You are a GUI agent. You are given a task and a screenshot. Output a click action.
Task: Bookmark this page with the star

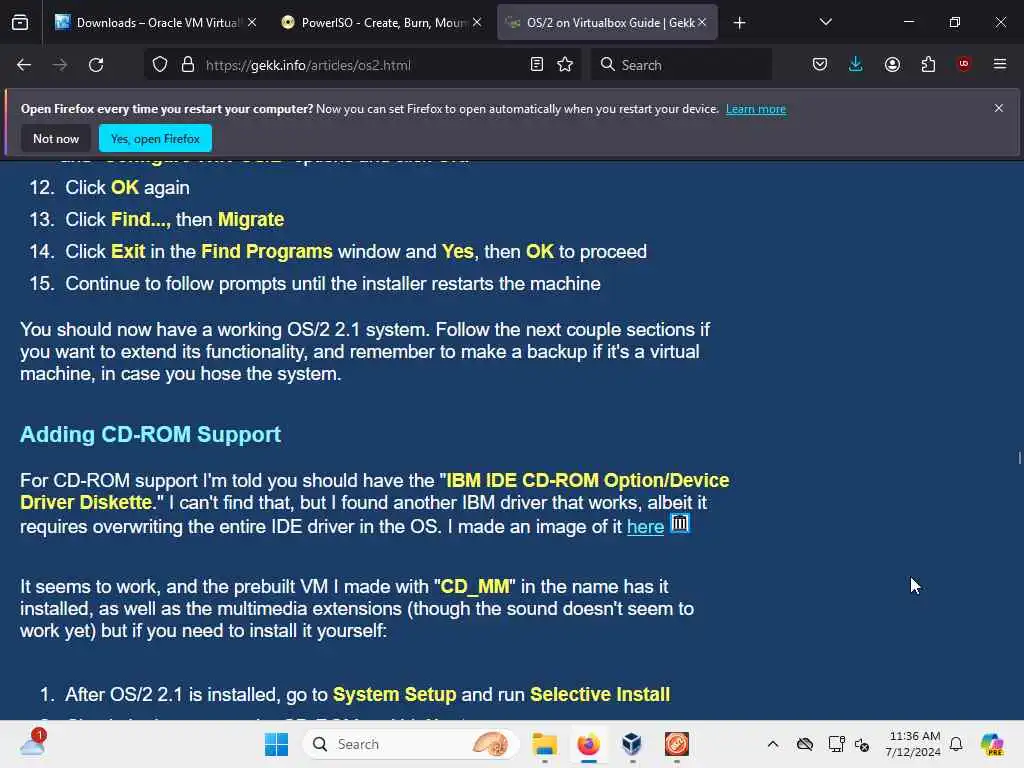566,65
